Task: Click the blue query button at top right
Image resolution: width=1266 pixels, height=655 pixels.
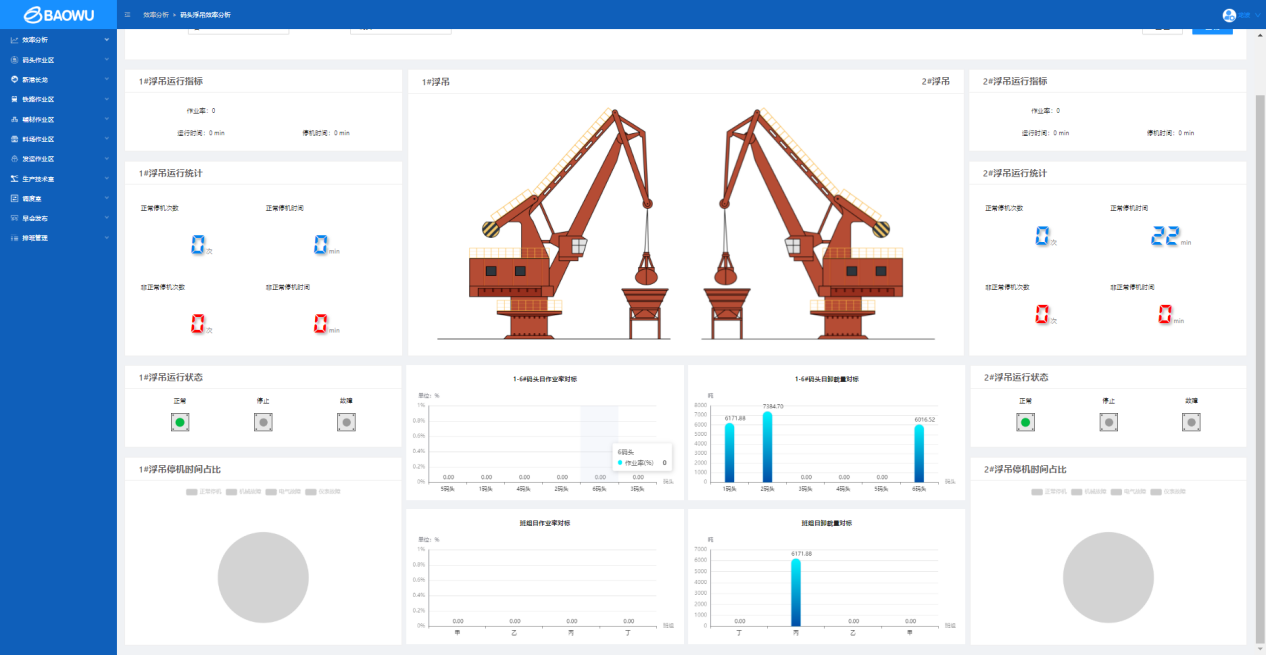Action: coord(1212,29)
